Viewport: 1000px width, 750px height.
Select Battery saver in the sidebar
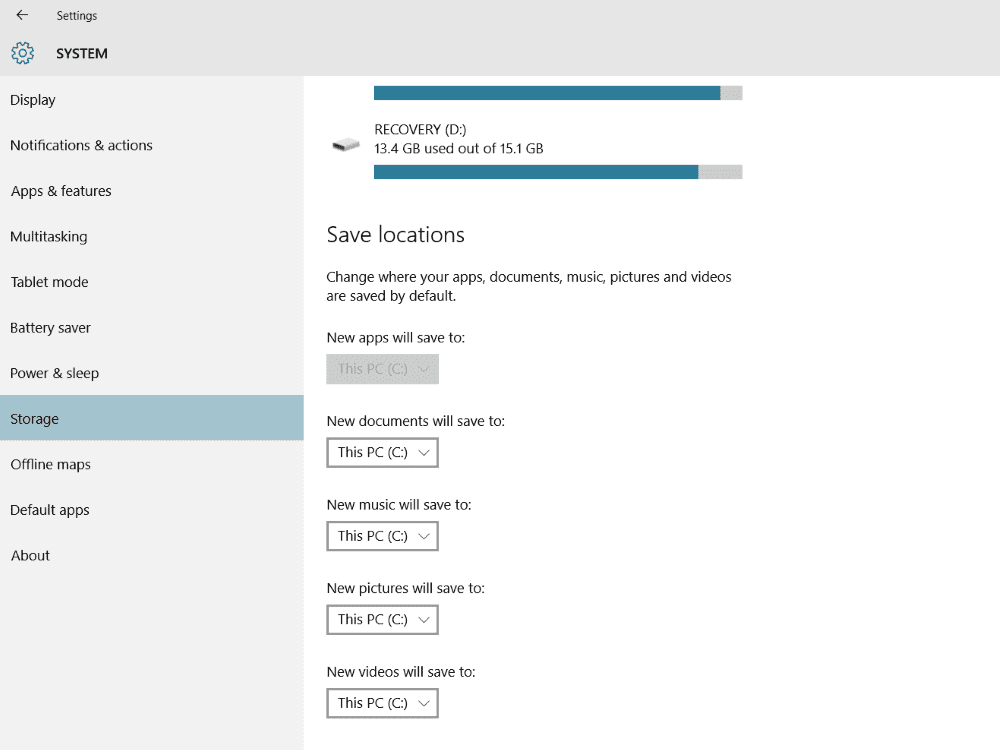click(x=152, y=328)
